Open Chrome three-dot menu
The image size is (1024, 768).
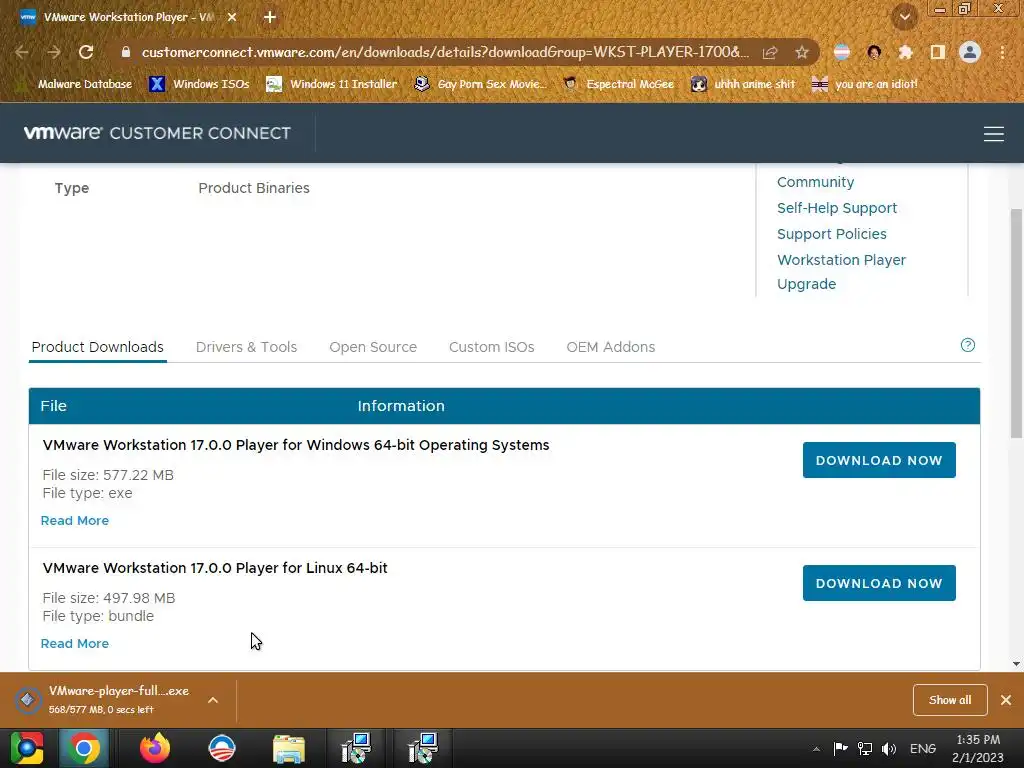(x=1002, y=52)
